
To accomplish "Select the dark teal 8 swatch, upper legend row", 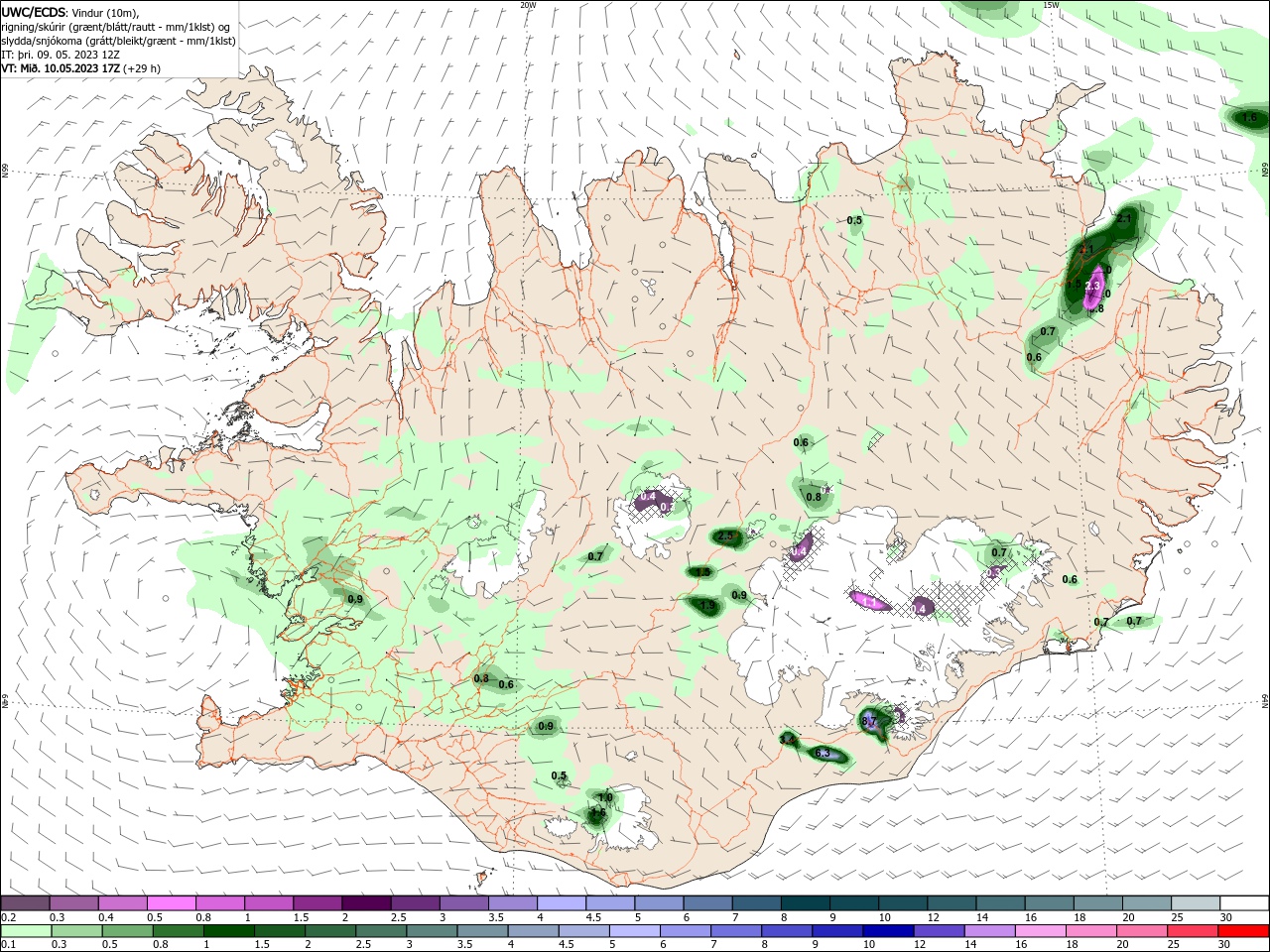I will (805, 903).
